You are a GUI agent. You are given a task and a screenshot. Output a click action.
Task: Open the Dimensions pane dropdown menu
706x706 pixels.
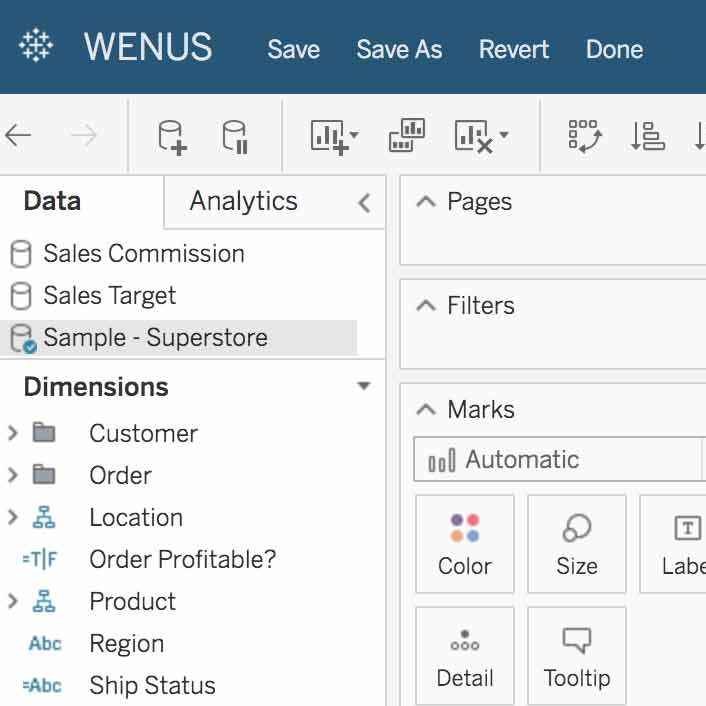(x=364, y=387)
